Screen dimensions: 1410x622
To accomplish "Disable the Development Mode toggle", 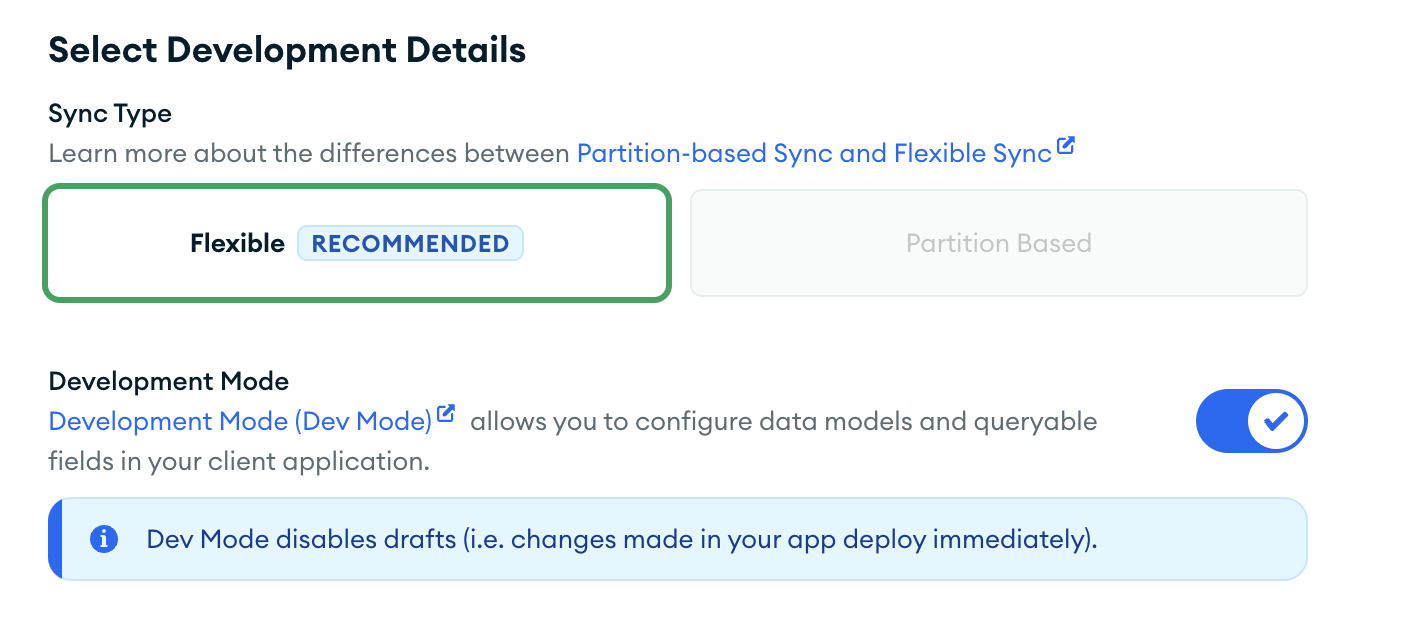I will 1251,421.
